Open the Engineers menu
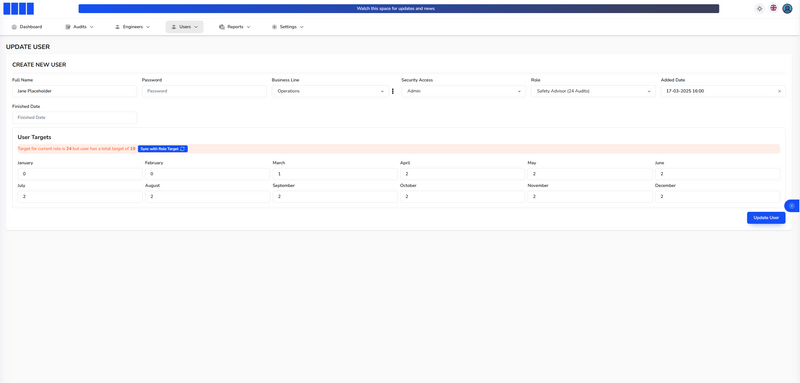Screen dimensions: 800x383 (132, 27)
